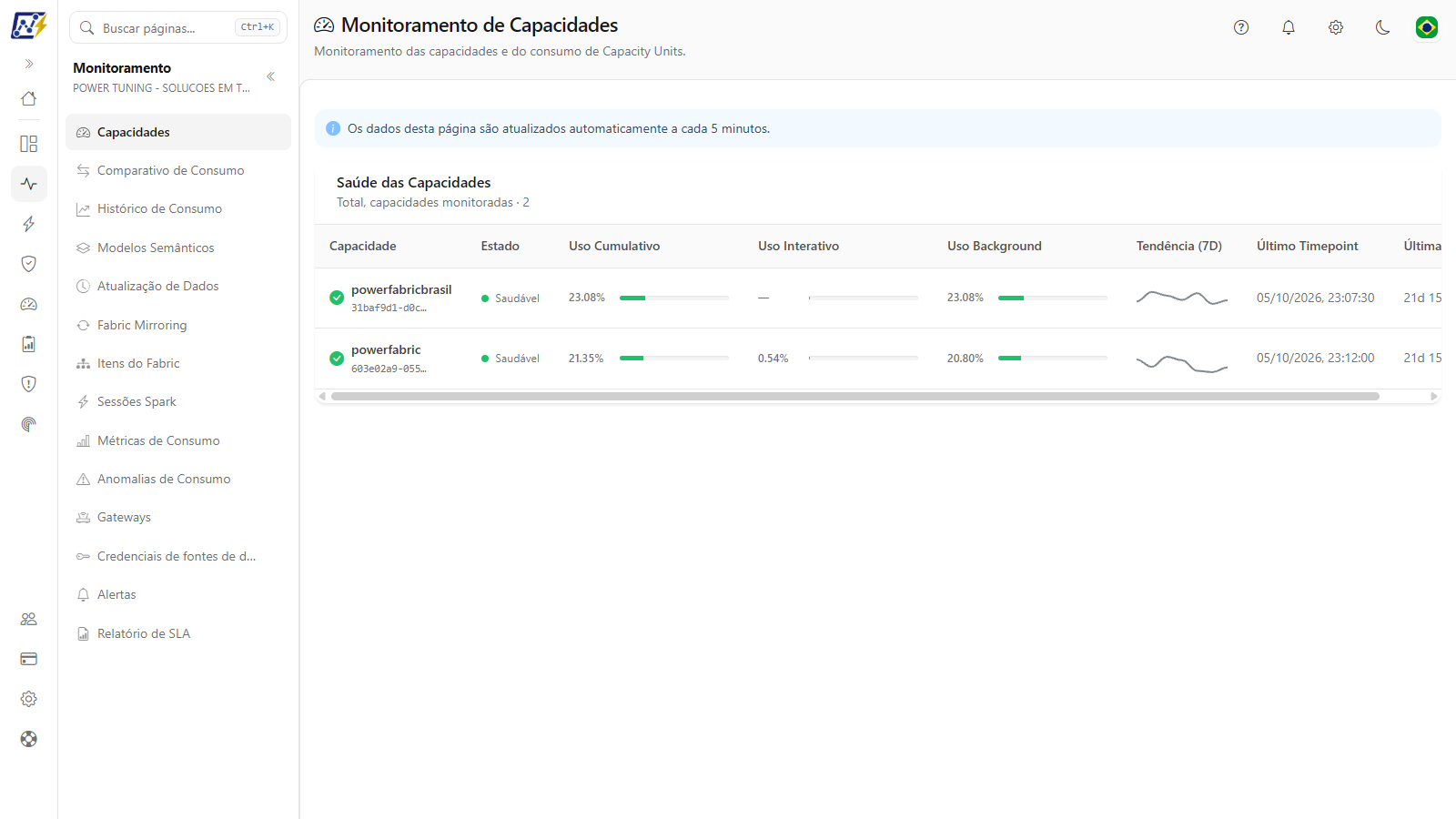Open the shield alert icon in rail
The width and height of the screenshot is (1456, 819).
point(29,384)
